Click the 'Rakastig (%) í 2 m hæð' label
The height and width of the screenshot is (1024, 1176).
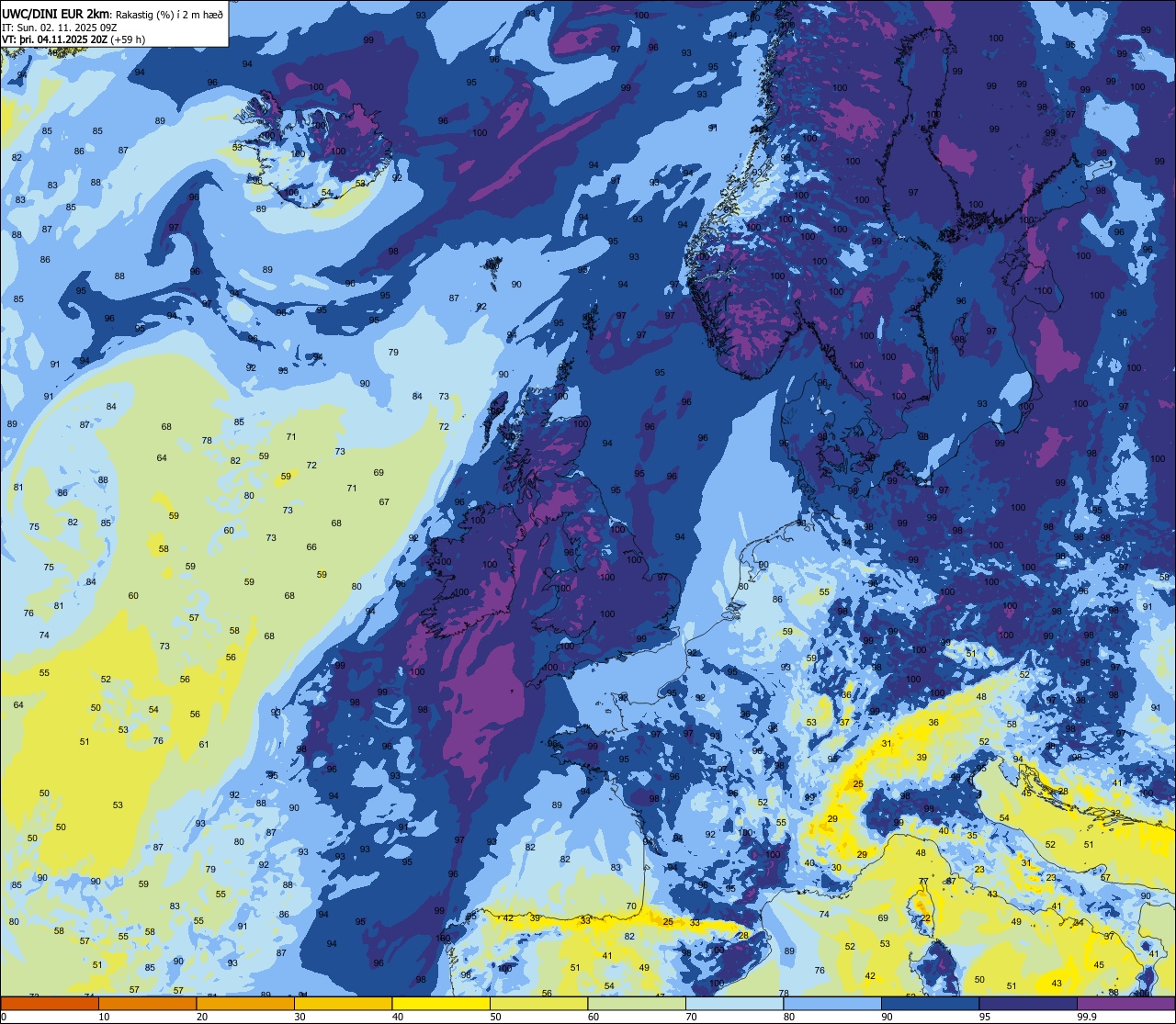167,14
